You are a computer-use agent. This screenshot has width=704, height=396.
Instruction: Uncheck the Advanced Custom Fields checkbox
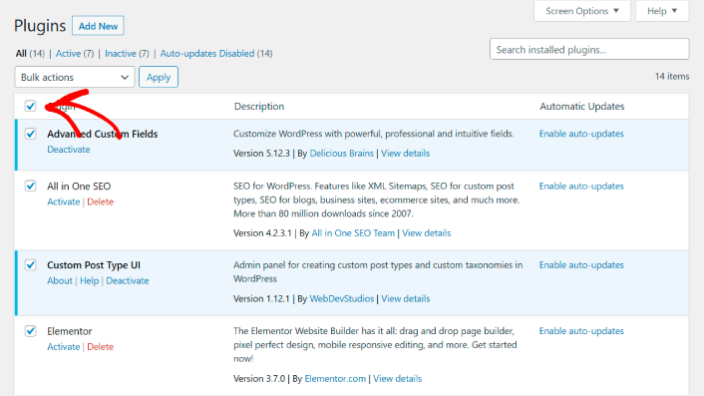click(x=31, y=134)
